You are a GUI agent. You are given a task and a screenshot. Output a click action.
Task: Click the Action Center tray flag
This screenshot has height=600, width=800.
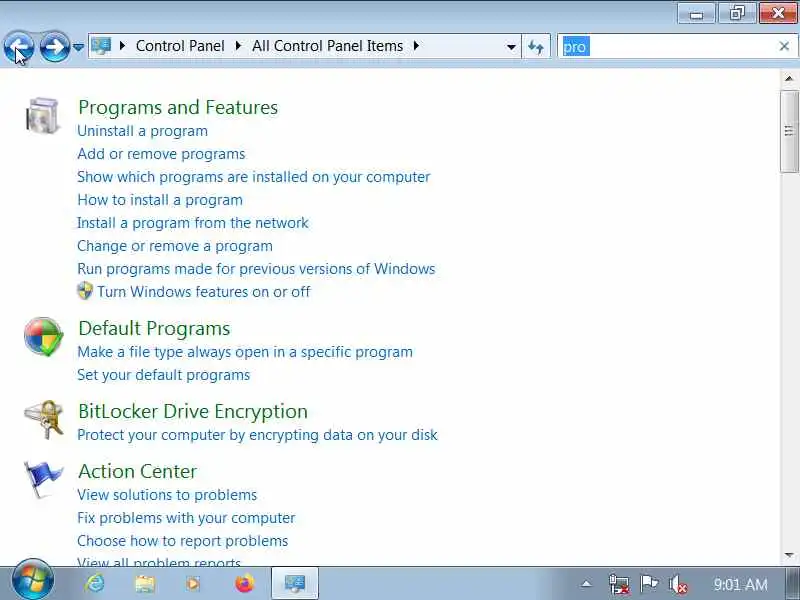point(649,583)
